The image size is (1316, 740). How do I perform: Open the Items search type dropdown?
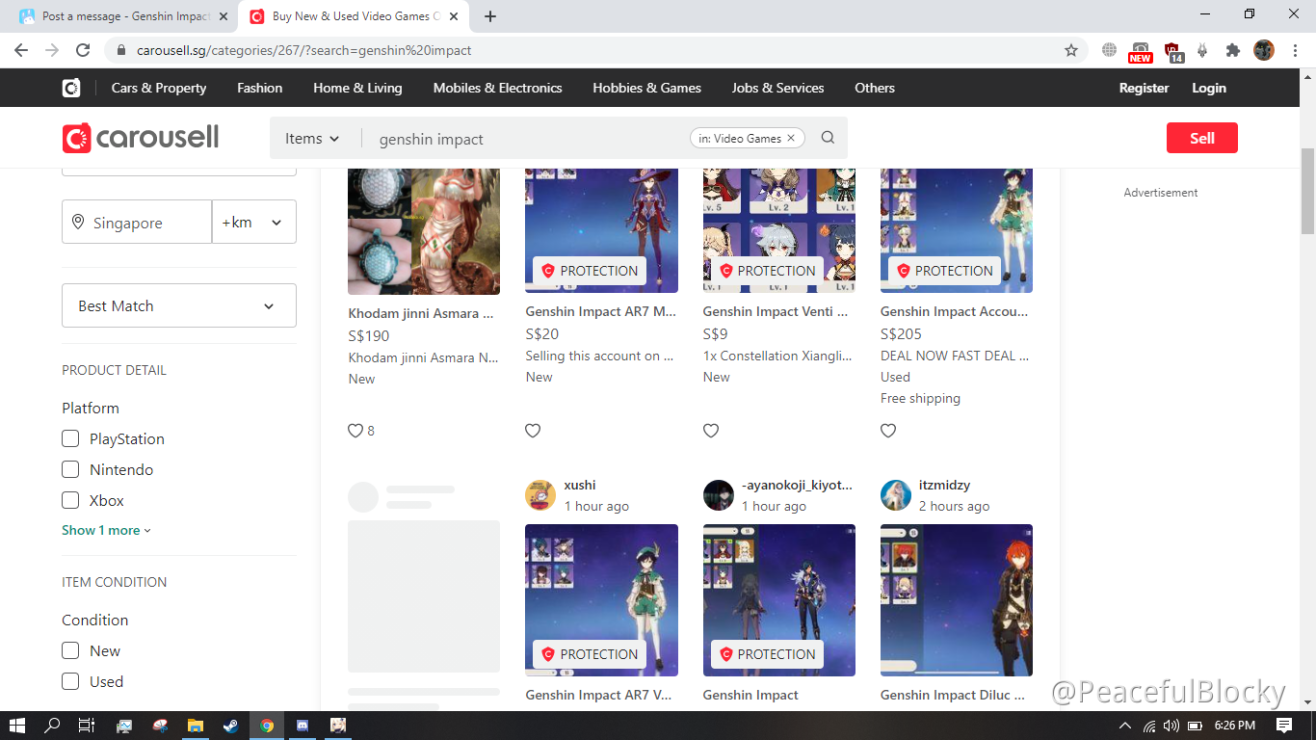click(x=312, y=138)
